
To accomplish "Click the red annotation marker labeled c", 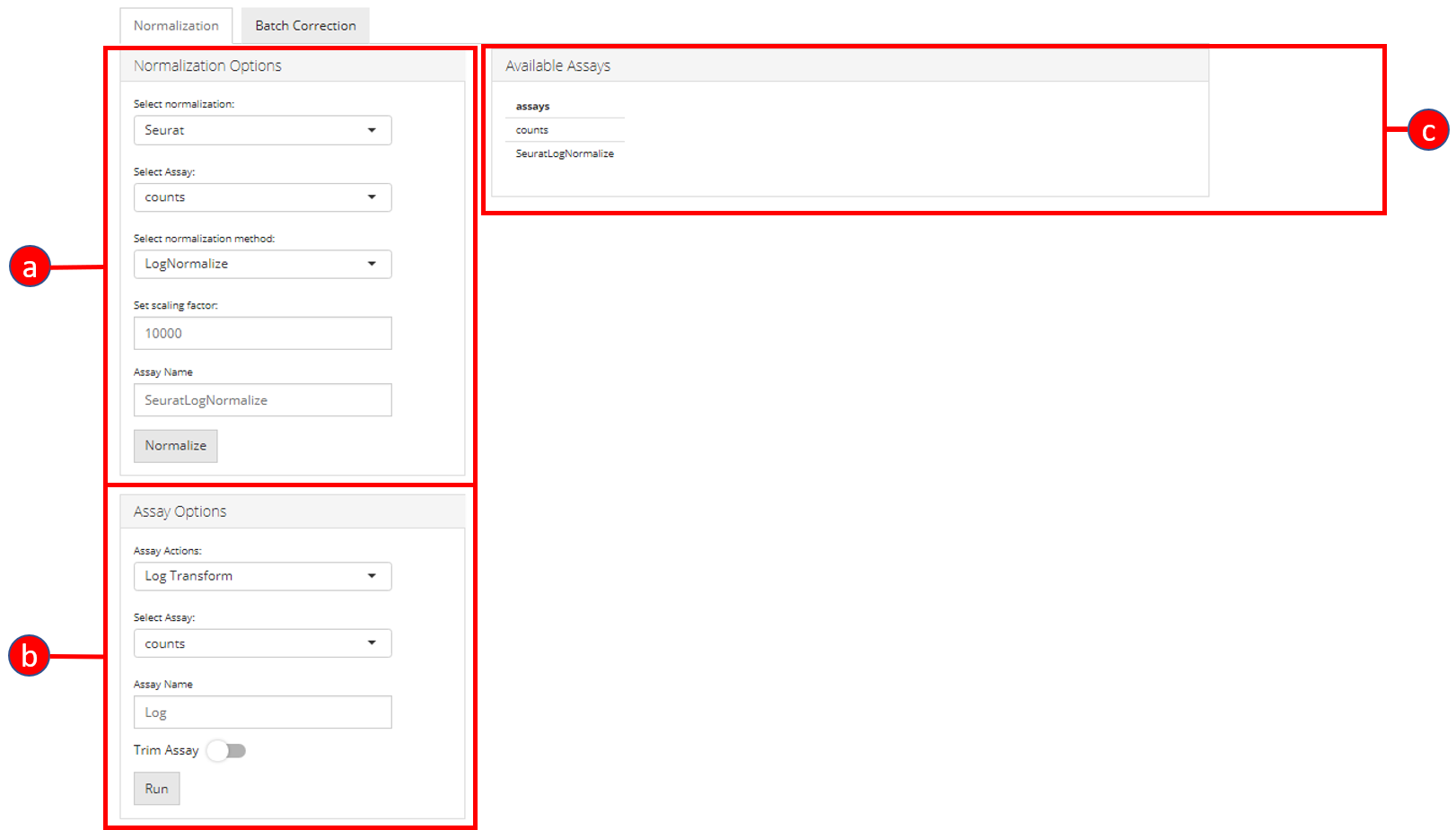I will pyautogui.click(x=1427, y=131).
